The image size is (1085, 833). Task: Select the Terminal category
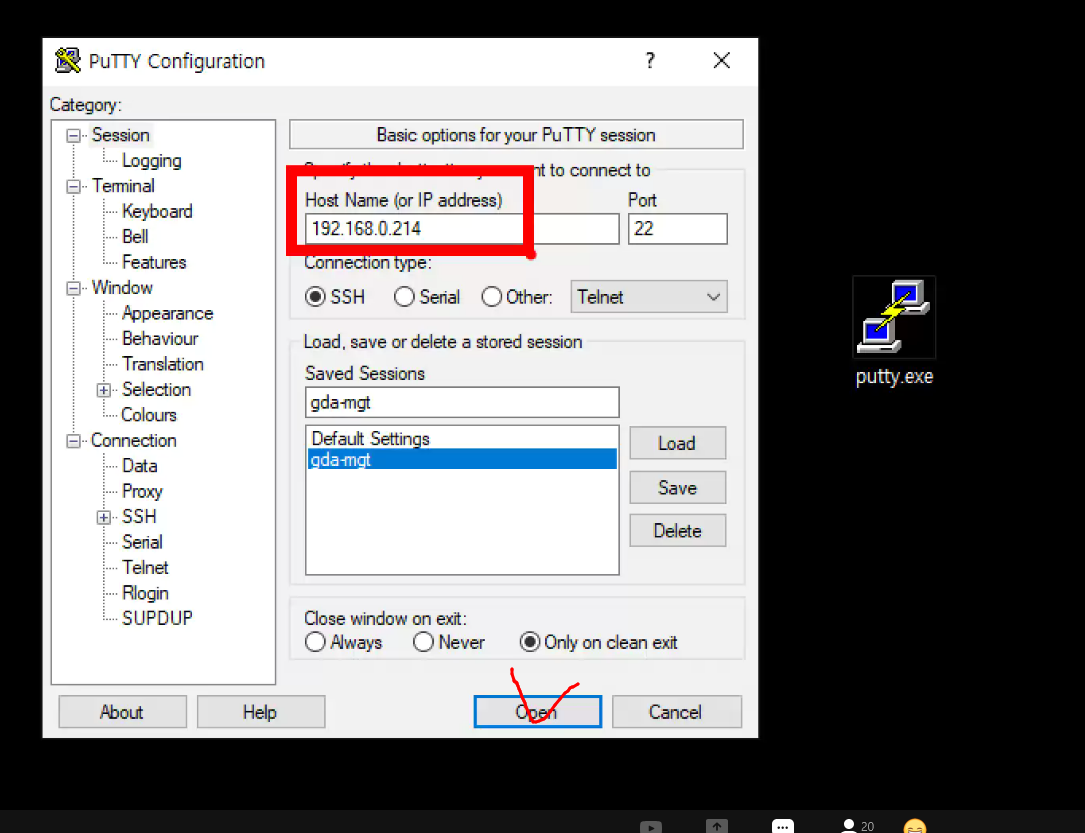(x=123, y=186)
